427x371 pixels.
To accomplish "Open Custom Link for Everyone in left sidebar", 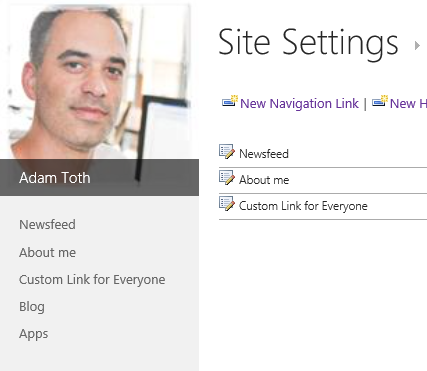I will [92, 280].
